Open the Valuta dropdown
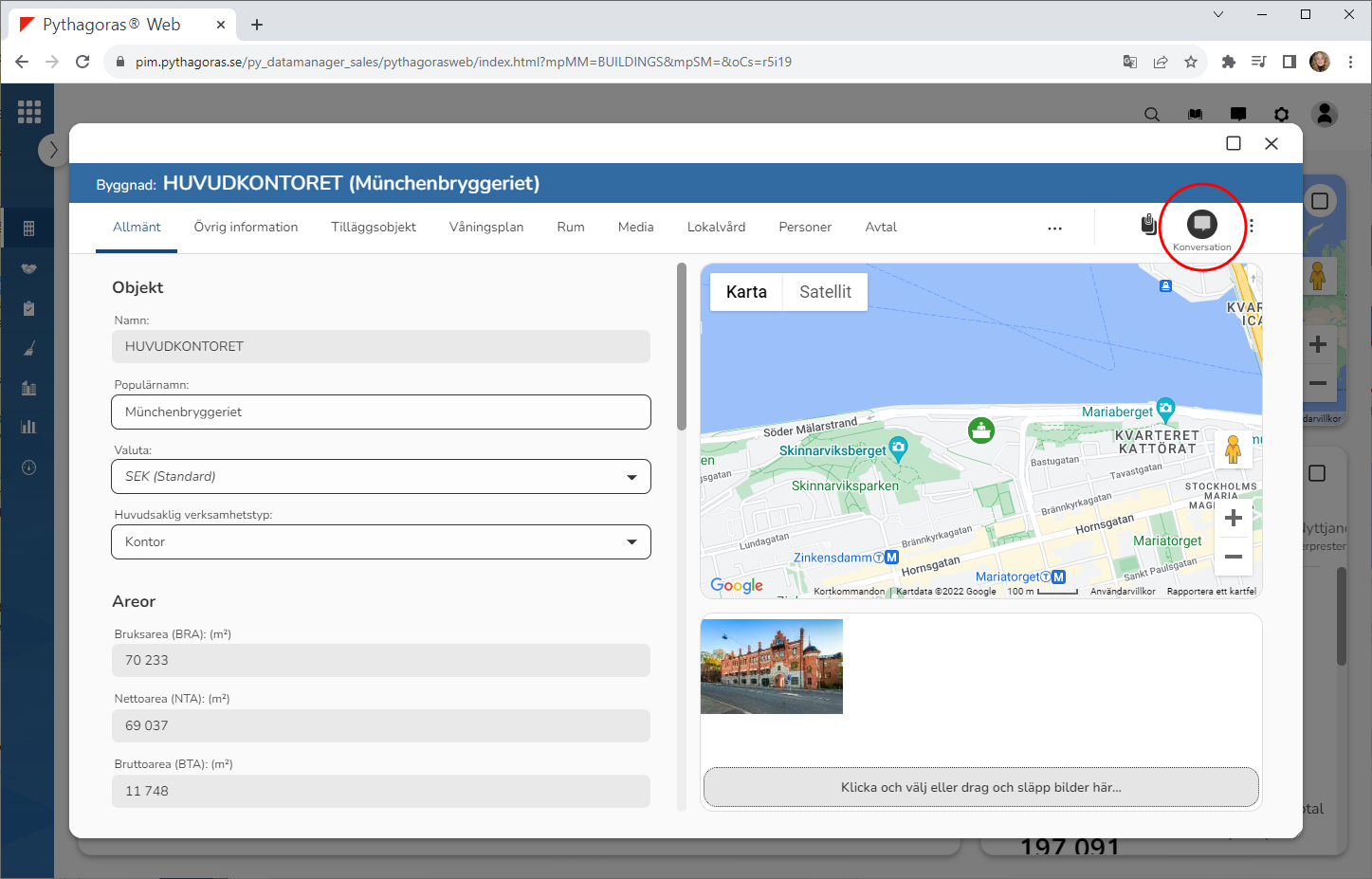This screenshot has height=879, width=1372. click(x=381, y=477)
